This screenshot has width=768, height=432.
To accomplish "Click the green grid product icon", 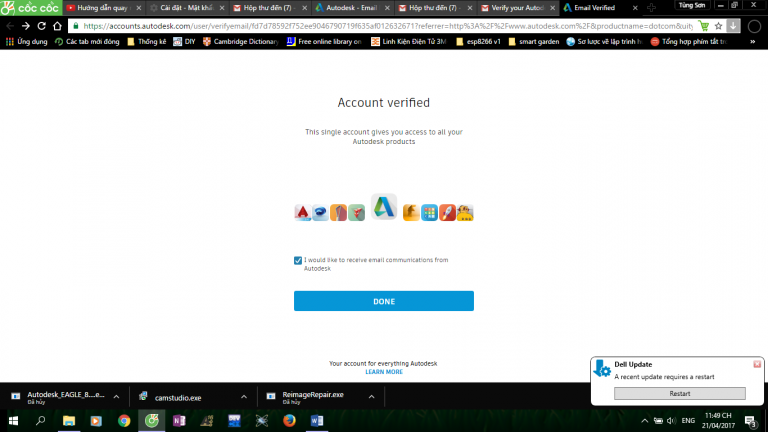I will coord(429,213).
